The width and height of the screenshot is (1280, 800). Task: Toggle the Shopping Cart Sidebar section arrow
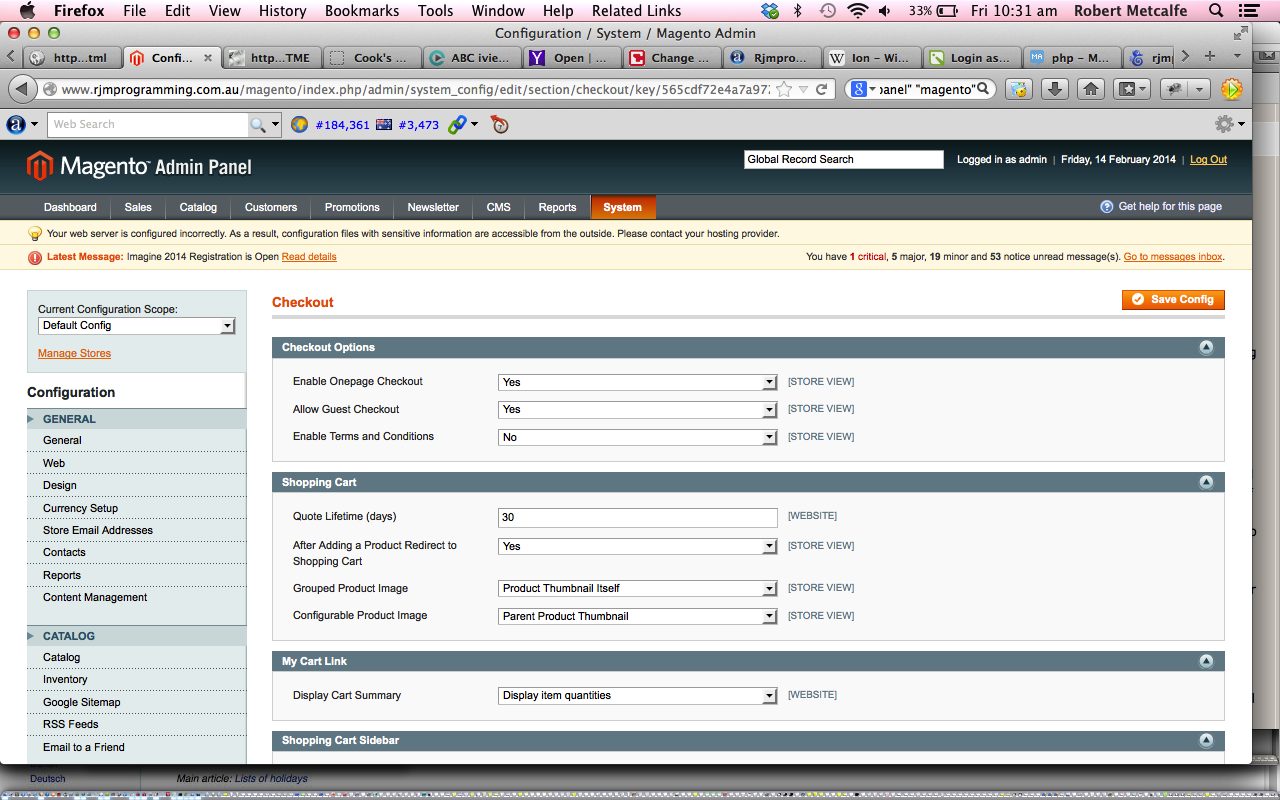click(1206, 741)
